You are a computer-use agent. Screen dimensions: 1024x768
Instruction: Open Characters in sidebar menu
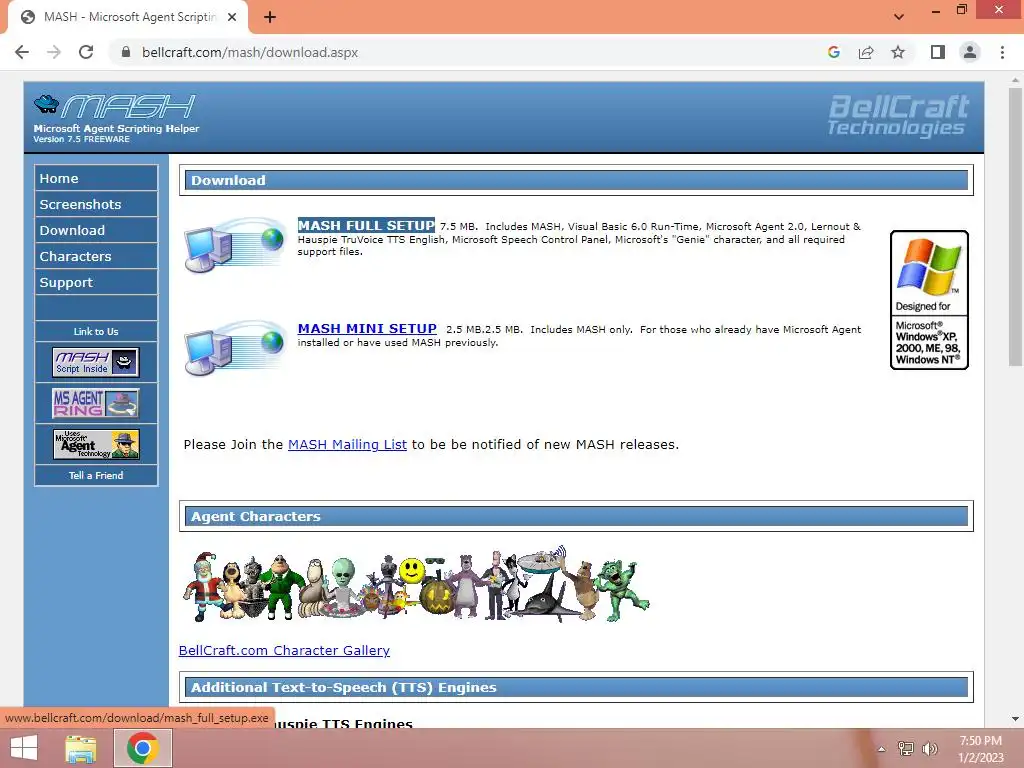(x=96, y=257)
